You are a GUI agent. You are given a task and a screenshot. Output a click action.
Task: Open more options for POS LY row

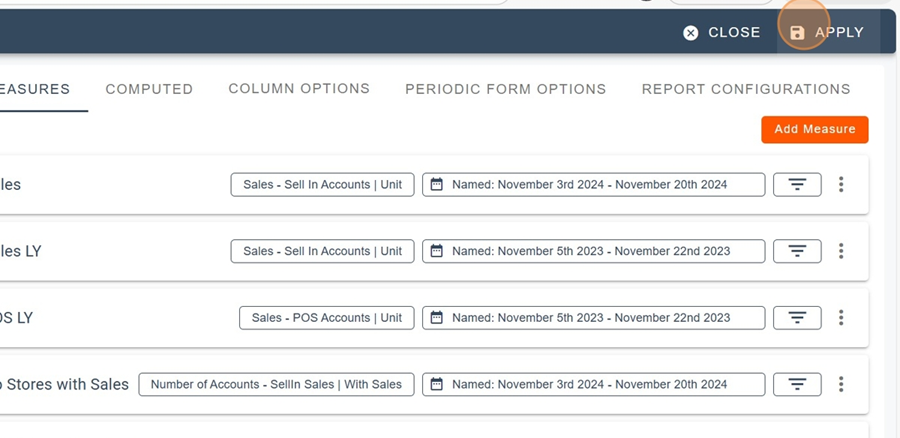point(841,318)
